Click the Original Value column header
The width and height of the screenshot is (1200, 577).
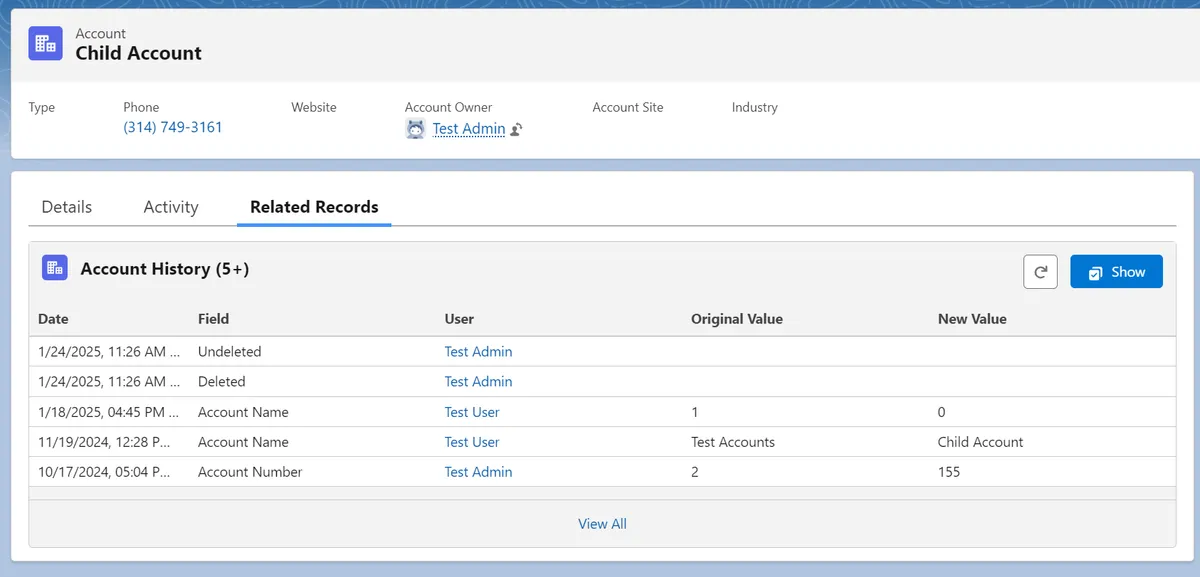point(737,319)
